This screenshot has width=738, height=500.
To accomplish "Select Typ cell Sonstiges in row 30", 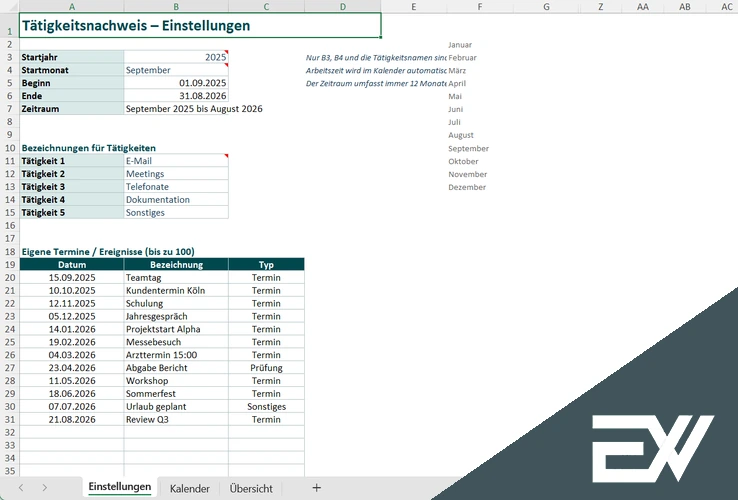I will tap(266, 406).
